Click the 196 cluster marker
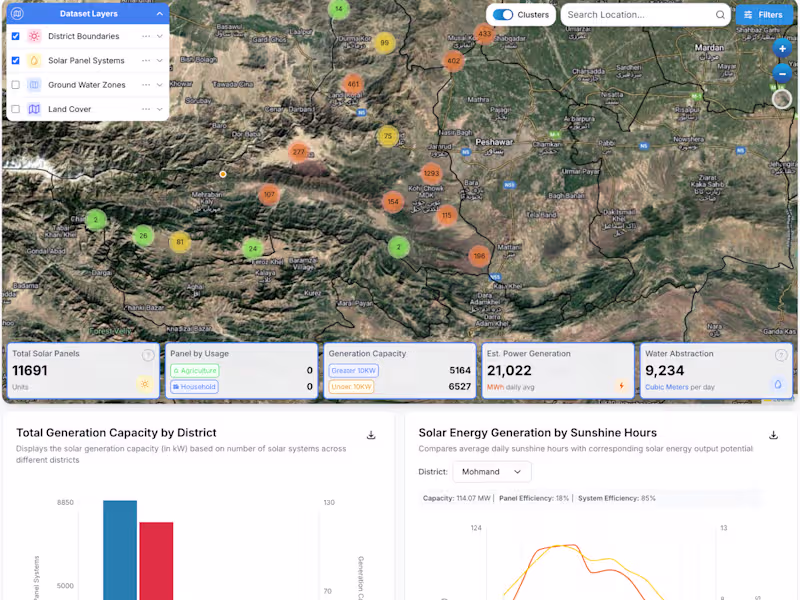 479,256
